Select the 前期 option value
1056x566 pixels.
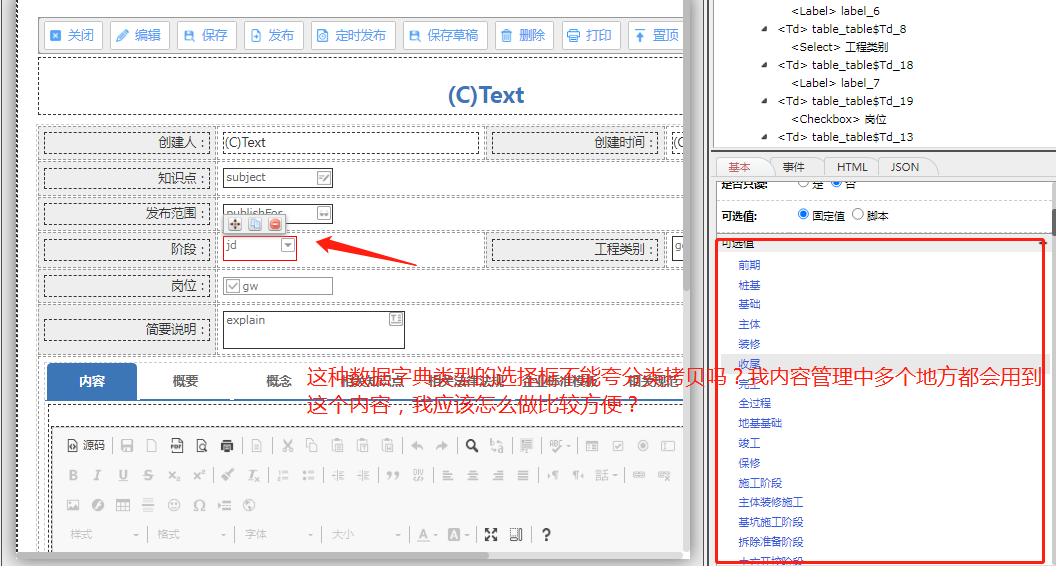click(x=749, y=265)
